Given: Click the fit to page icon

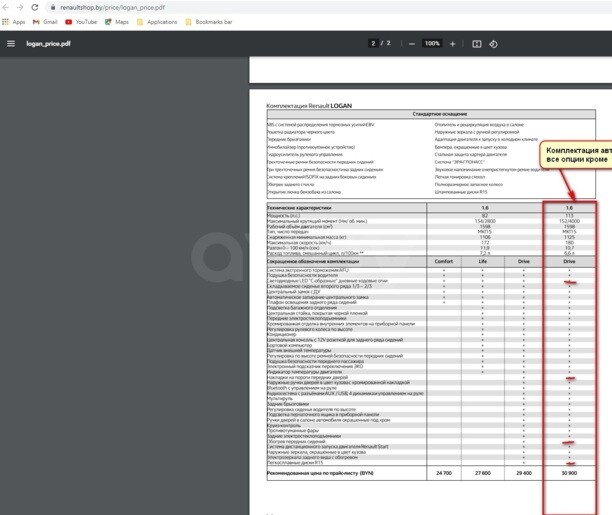Looking at the screenshot, I should (x=477, y=44).
